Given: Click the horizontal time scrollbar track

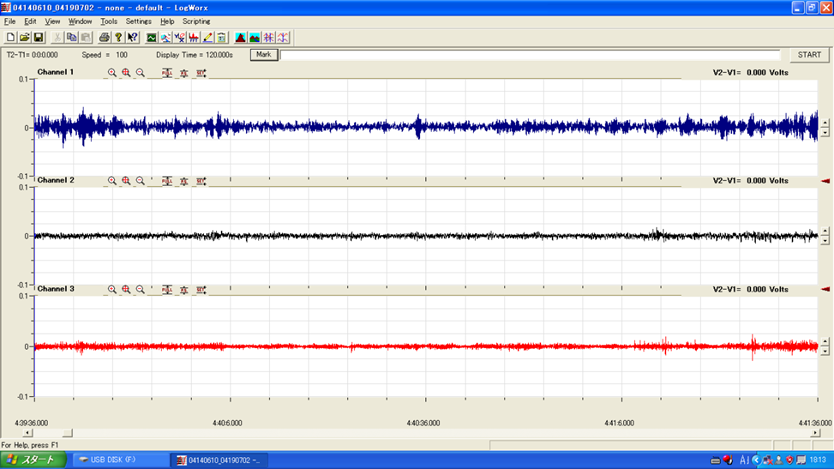Looking at the screenshot, I should tap(420, 433).
